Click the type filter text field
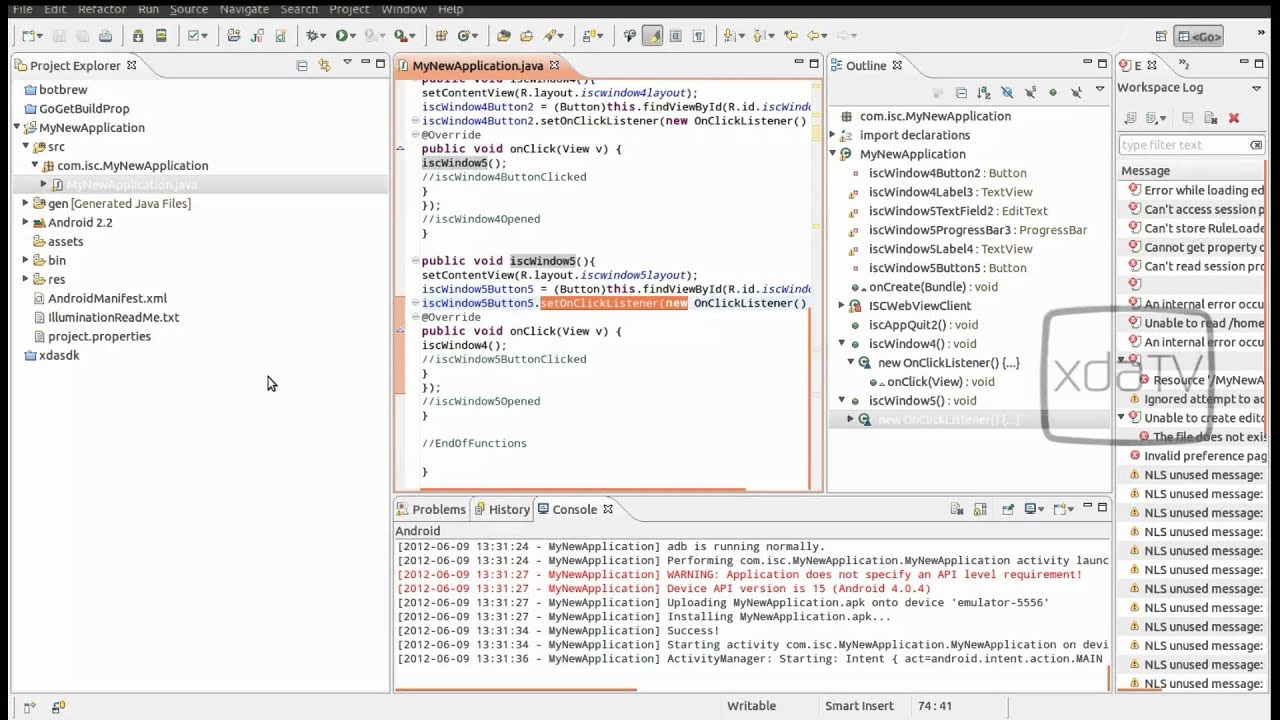1280x720 pixels. pos(1192,145)
